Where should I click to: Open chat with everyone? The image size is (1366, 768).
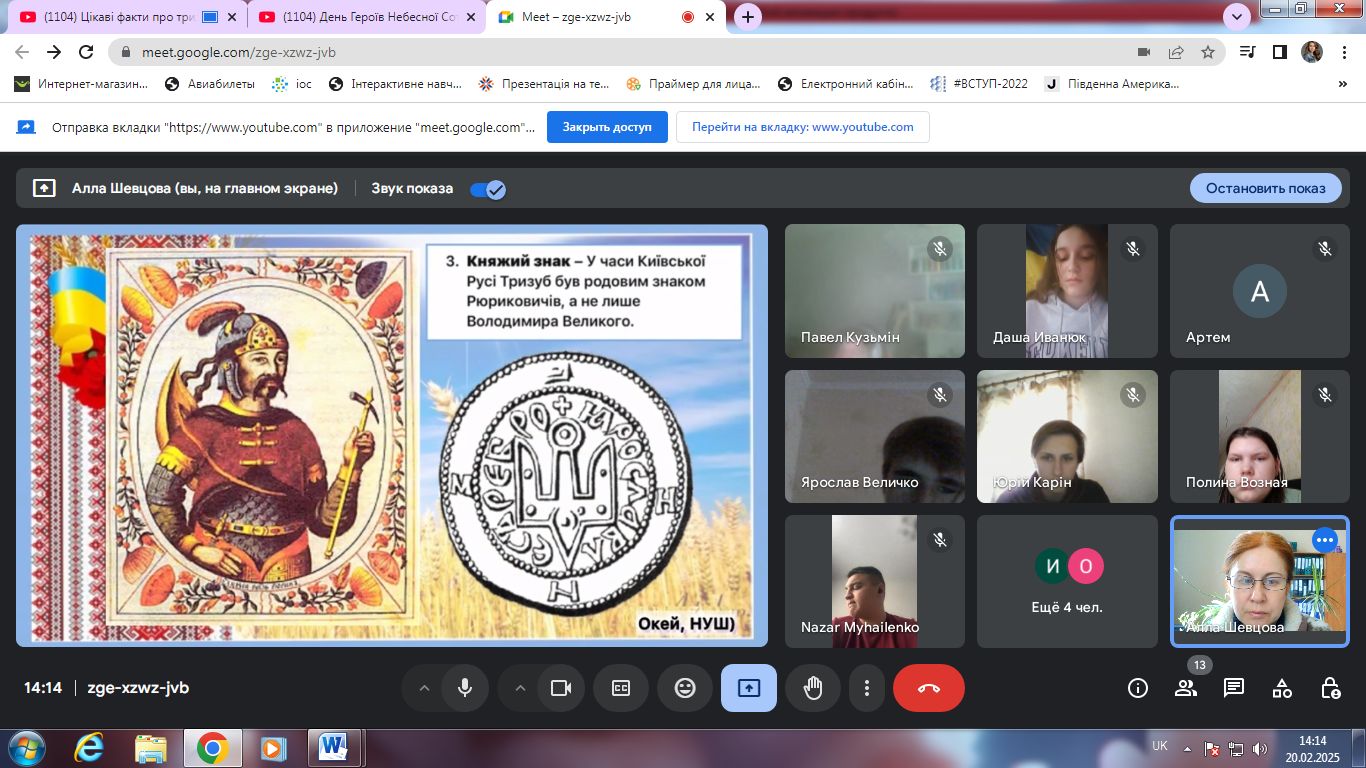coord(1234,688)
